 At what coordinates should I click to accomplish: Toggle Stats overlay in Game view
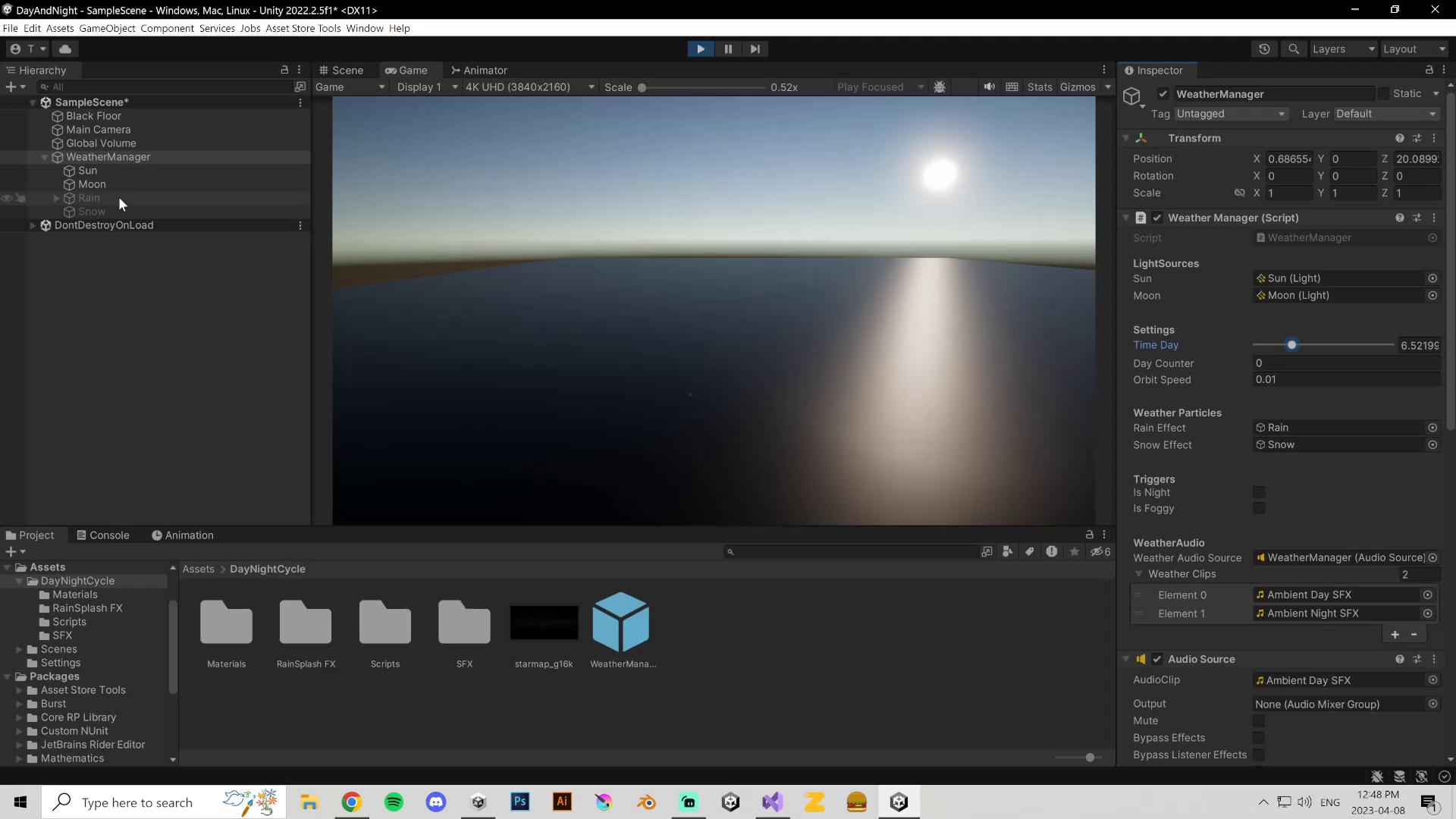[1040, 87]
